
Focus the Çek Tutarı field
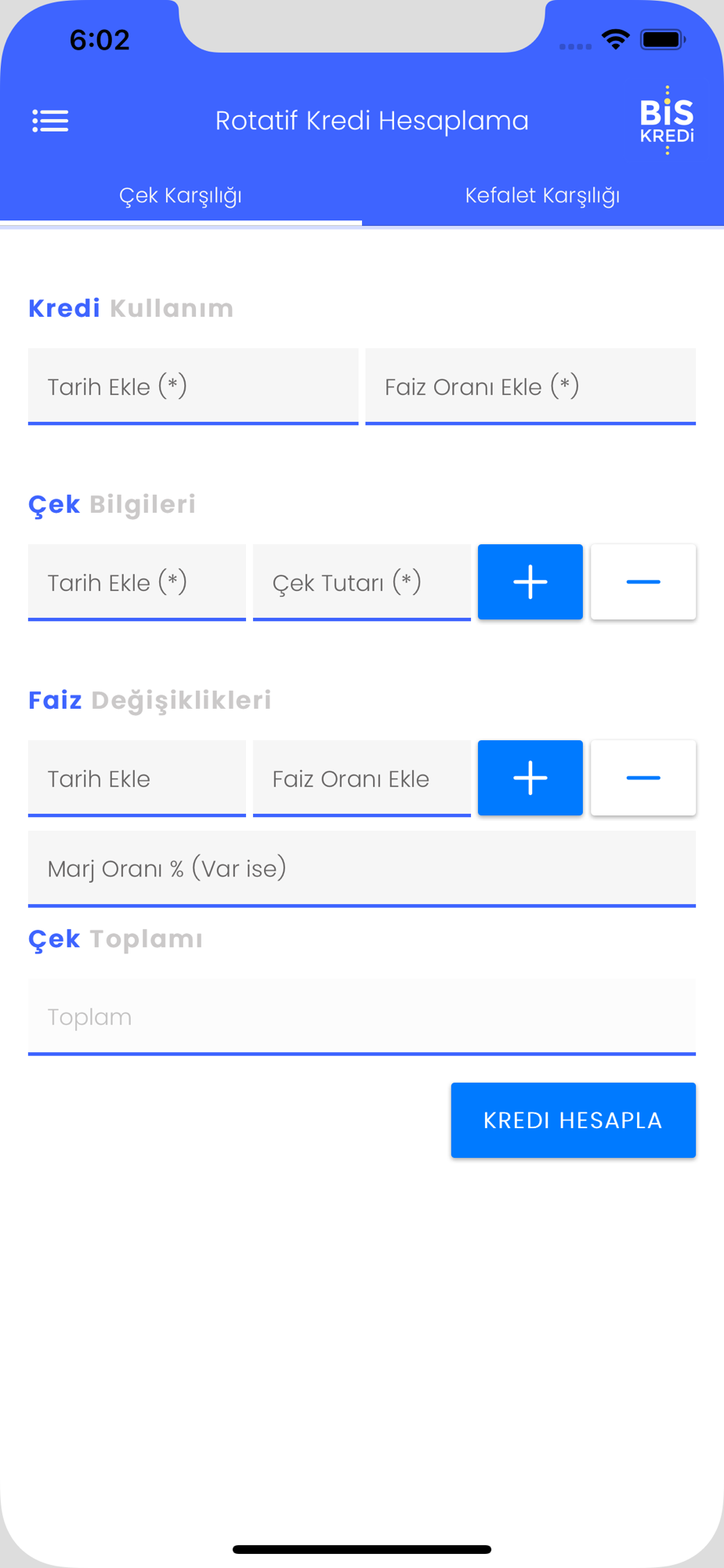[x=362, y=583]
